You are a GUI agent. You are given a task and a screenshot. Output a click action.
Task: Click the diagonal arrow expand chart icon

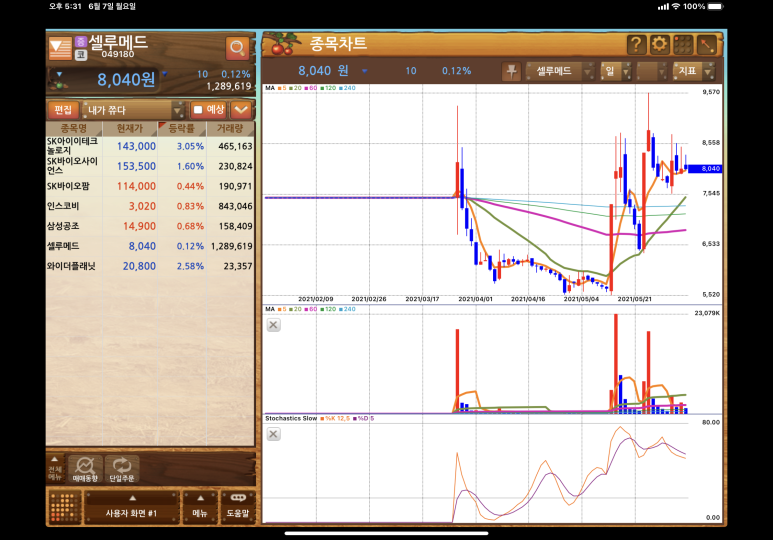point(706,45)
